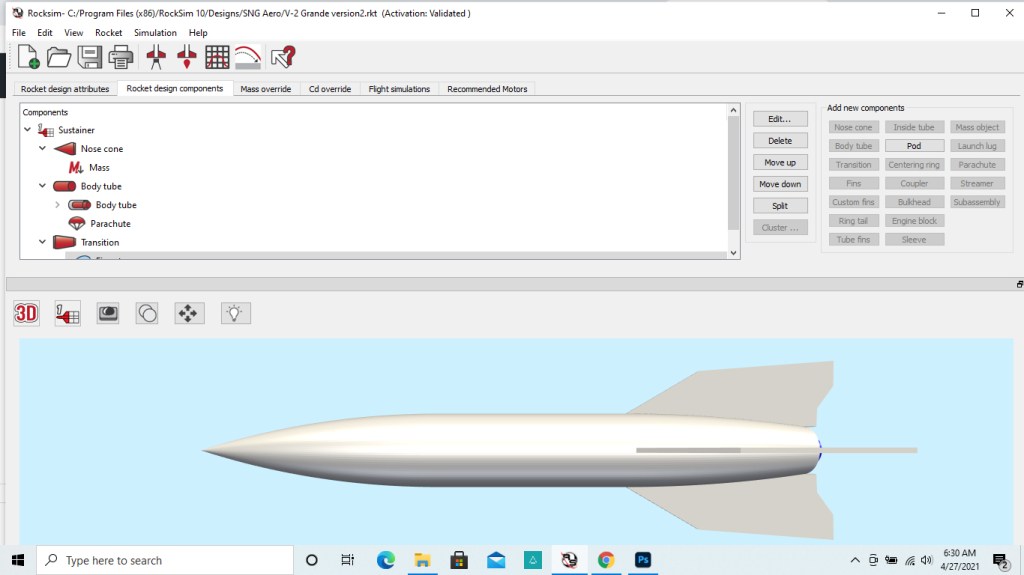This screenshot has width=1024, height=575.
Task: Open Photoshop from the Windows taskbar
Action: (643, 560)
